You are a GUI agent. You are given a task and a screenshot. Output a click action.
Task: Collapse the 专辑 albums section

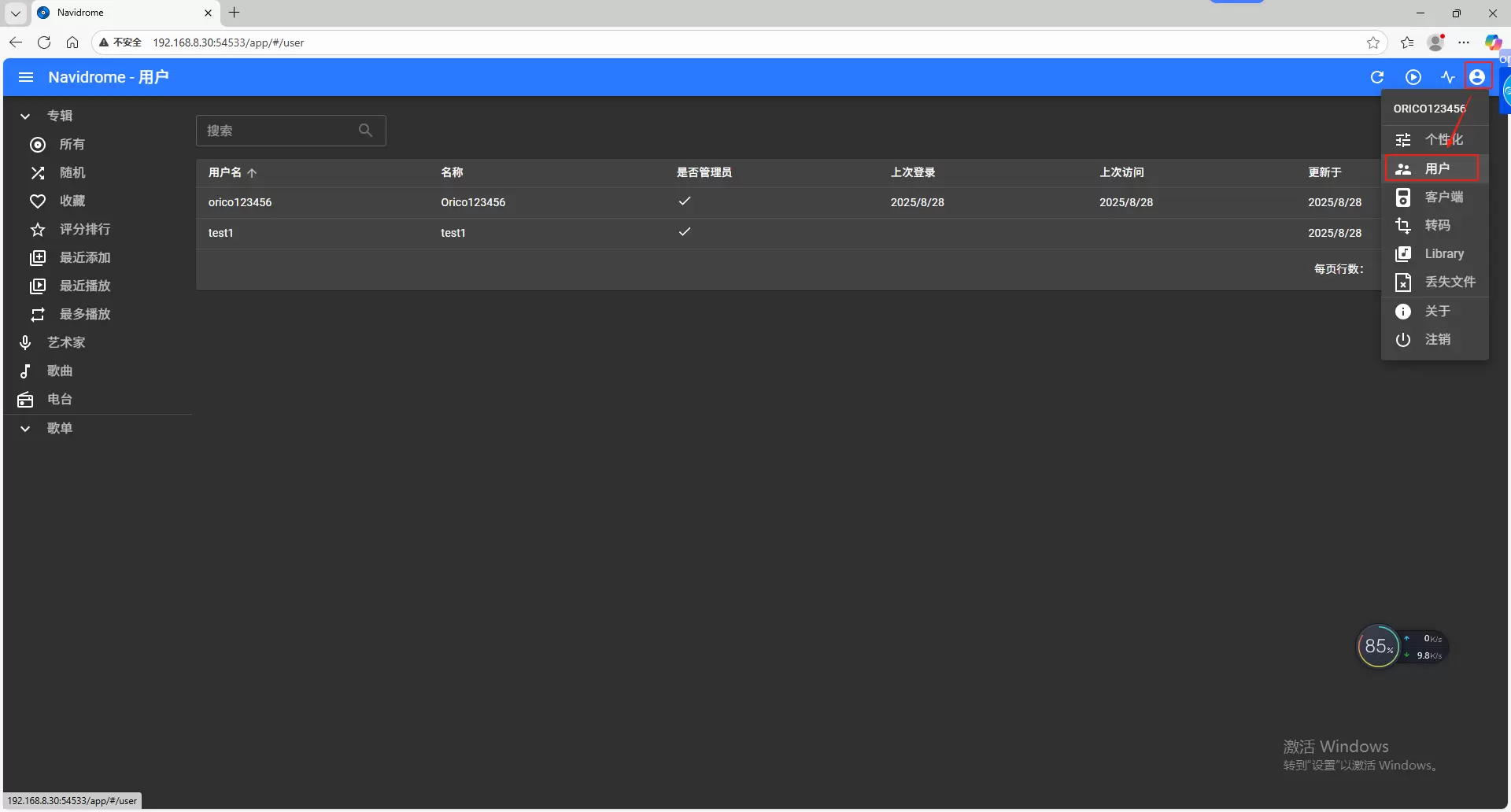click(25, 116)
